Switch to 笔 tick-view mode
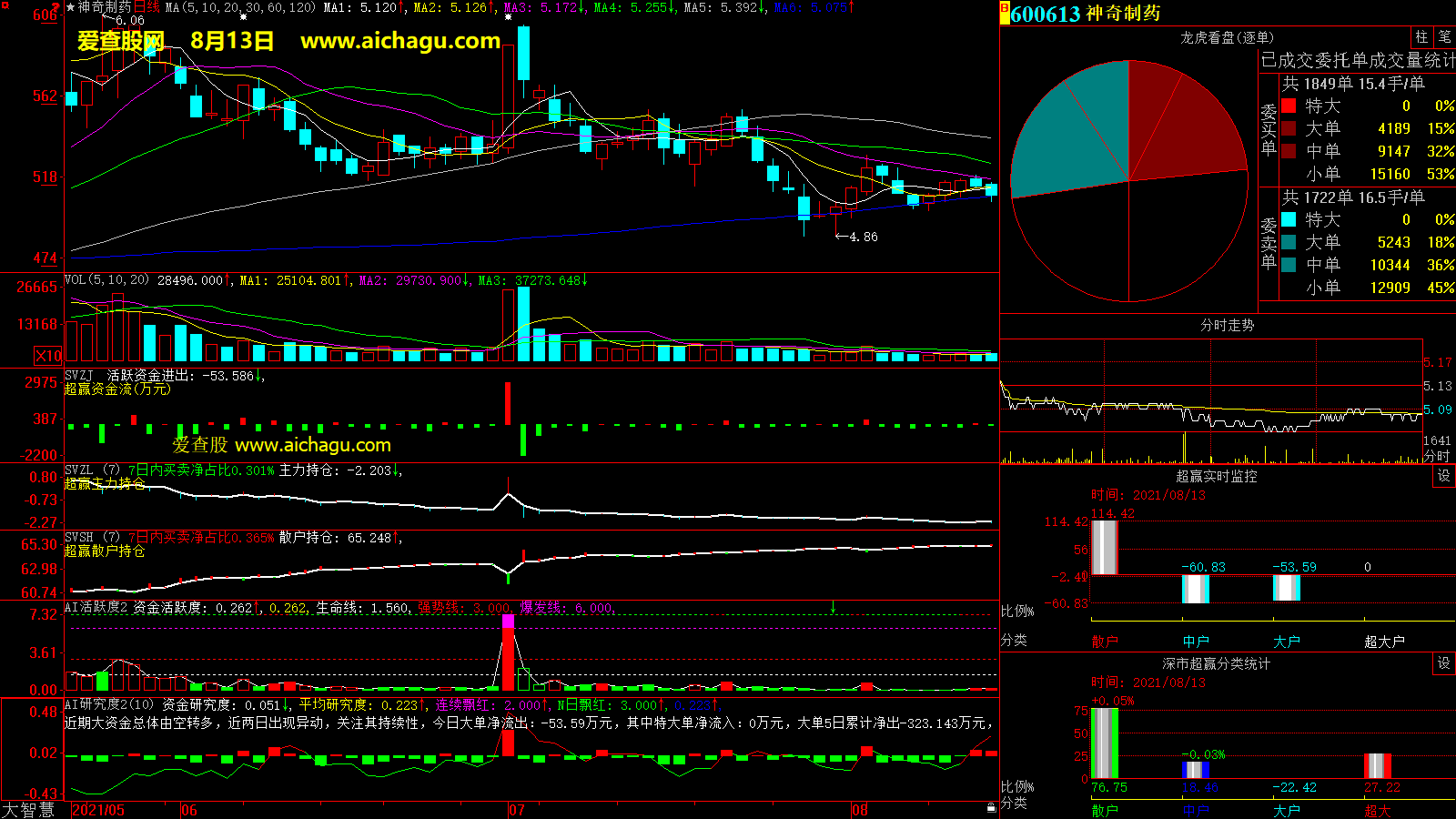 pos(1444,37)
